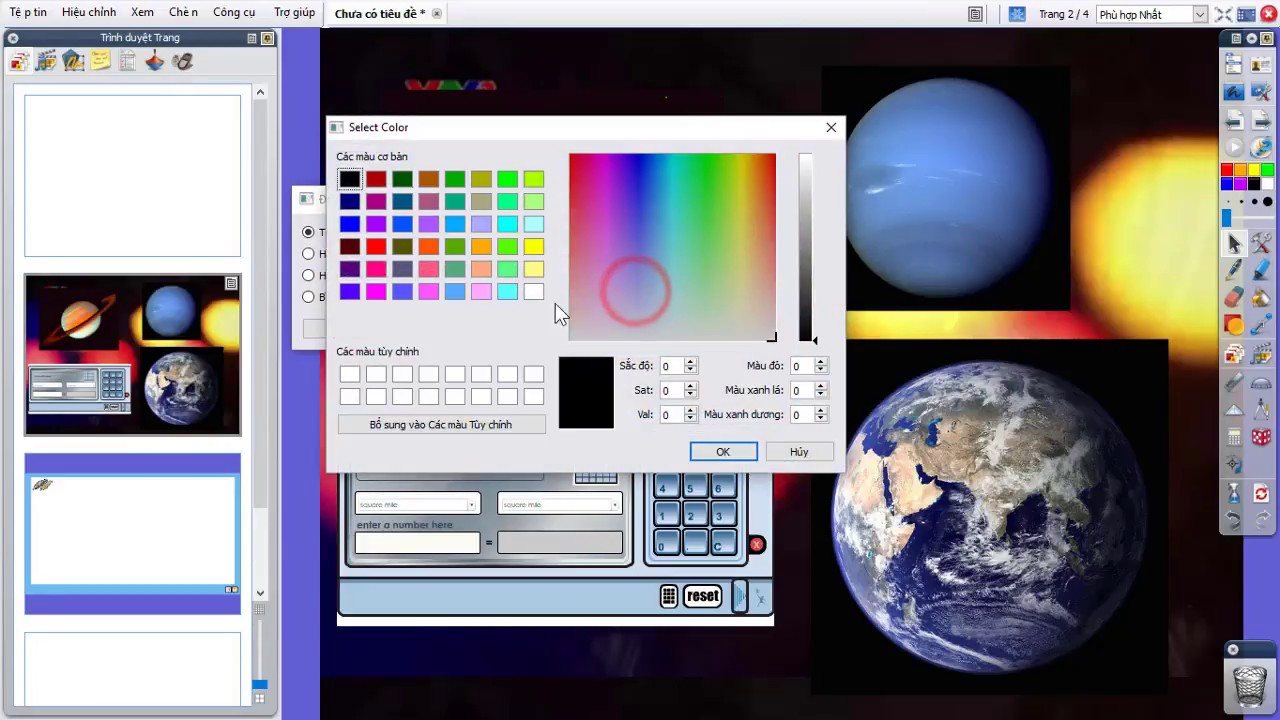This screenshot has height=720, width=1280.
Task: Click the Màu đỏ value input field
Action: pyautogui.click(x=801, y=366)
